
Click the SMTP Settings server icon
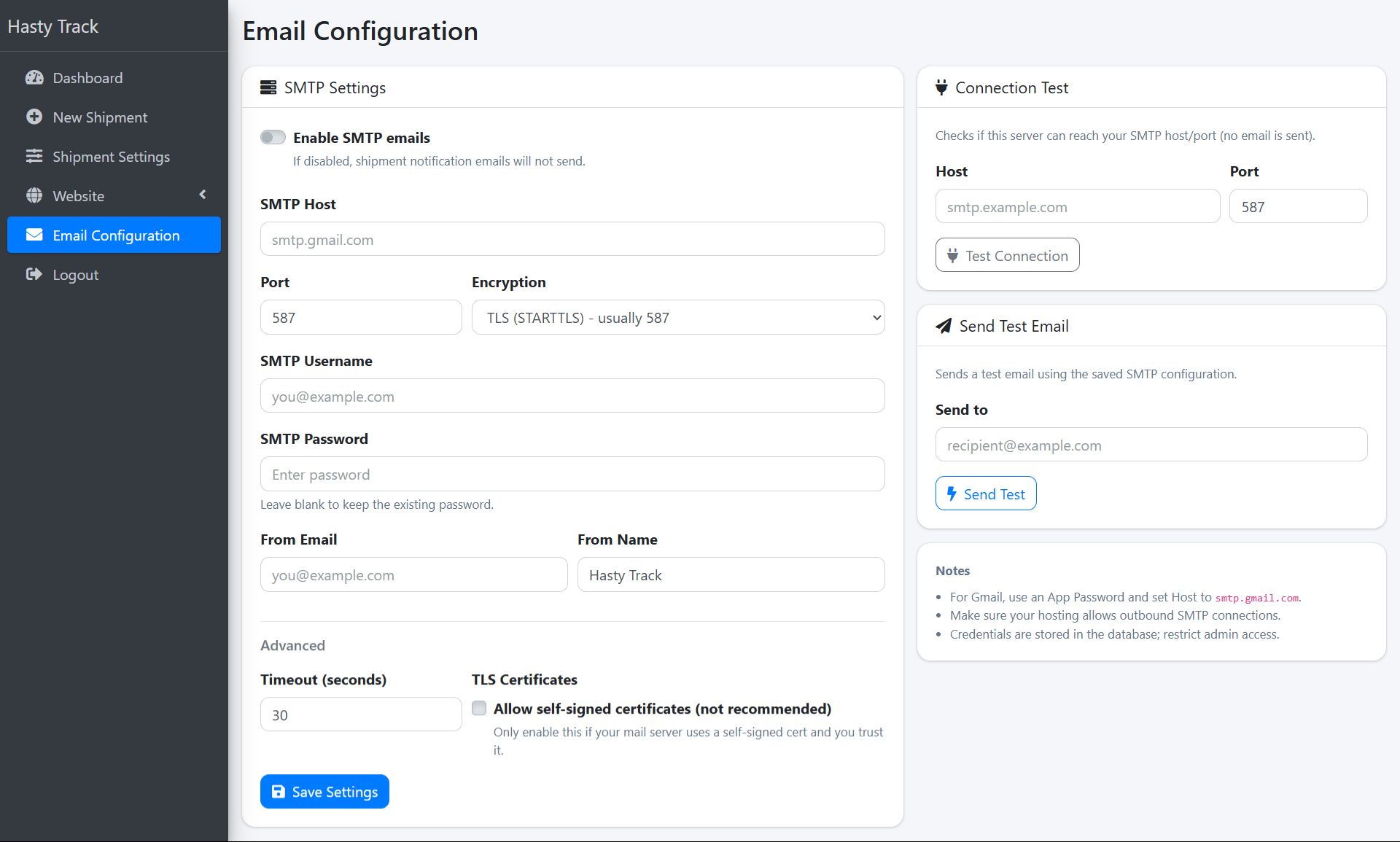click(268, 88)
